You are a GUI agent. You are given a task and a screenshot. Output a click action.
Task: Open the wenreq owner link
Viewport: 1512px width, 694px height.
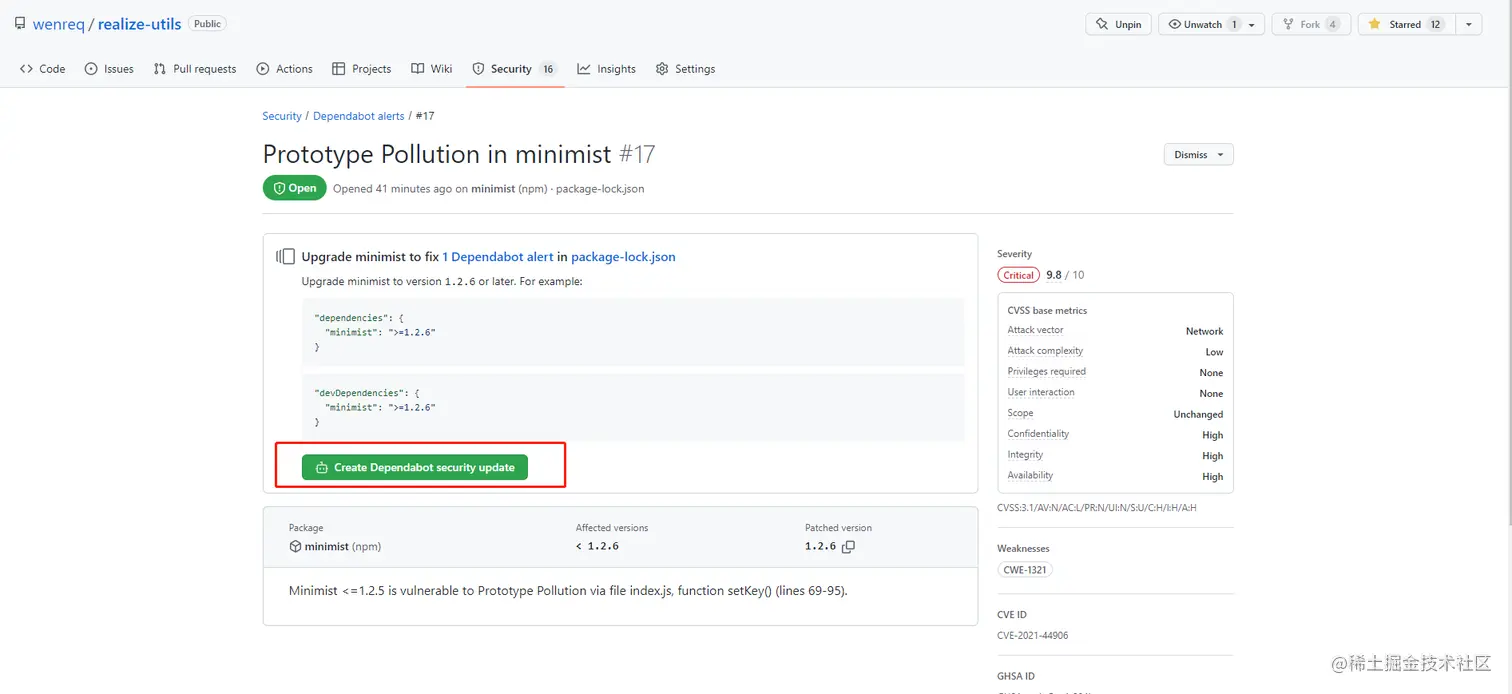pyautogui.click(x=59, y=24)
